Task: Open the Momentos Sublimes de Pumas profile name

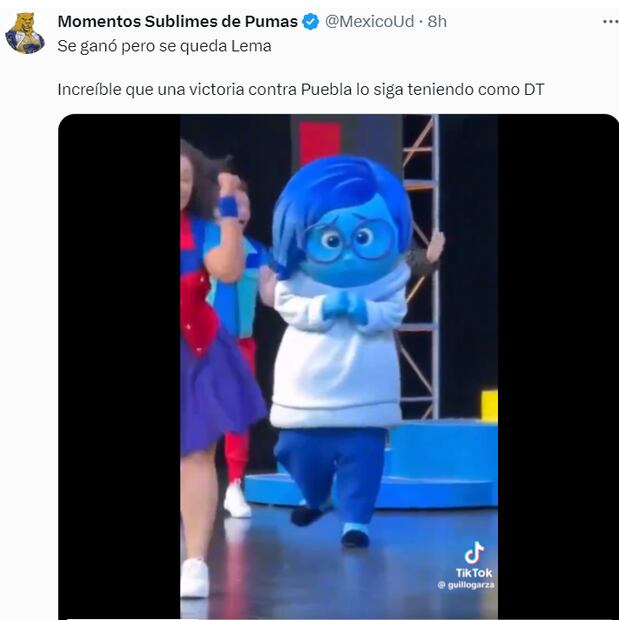Action: tap(178, 22)
